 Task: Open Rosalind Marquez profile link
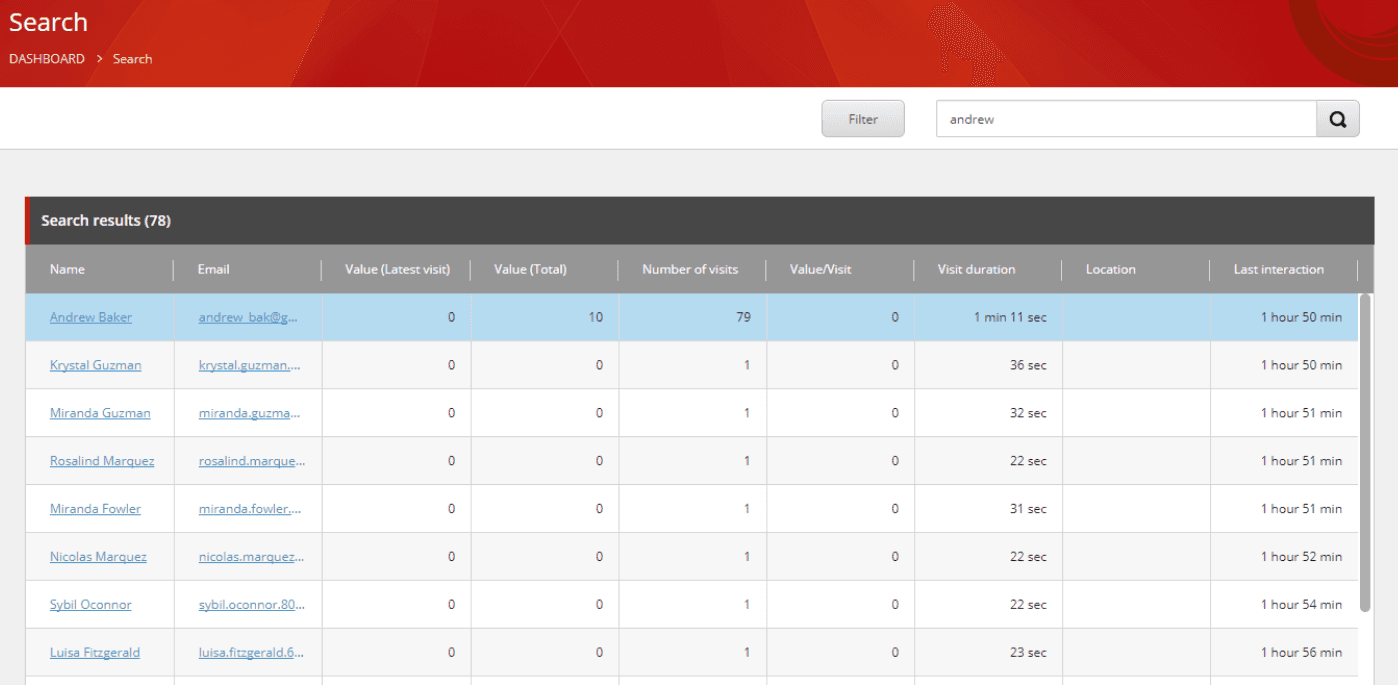(102, 461)
